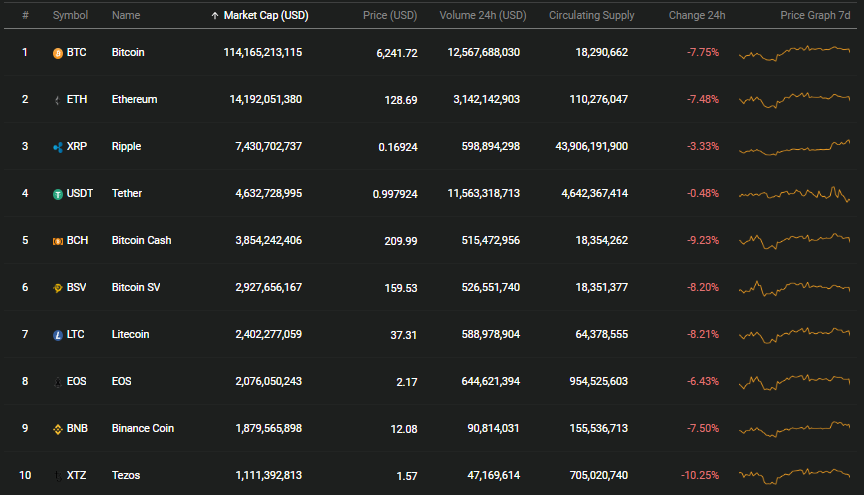The image size is (864, 495).
Task: Click the XRP Ripple logo icon
Action: click(x=57, y=147)
